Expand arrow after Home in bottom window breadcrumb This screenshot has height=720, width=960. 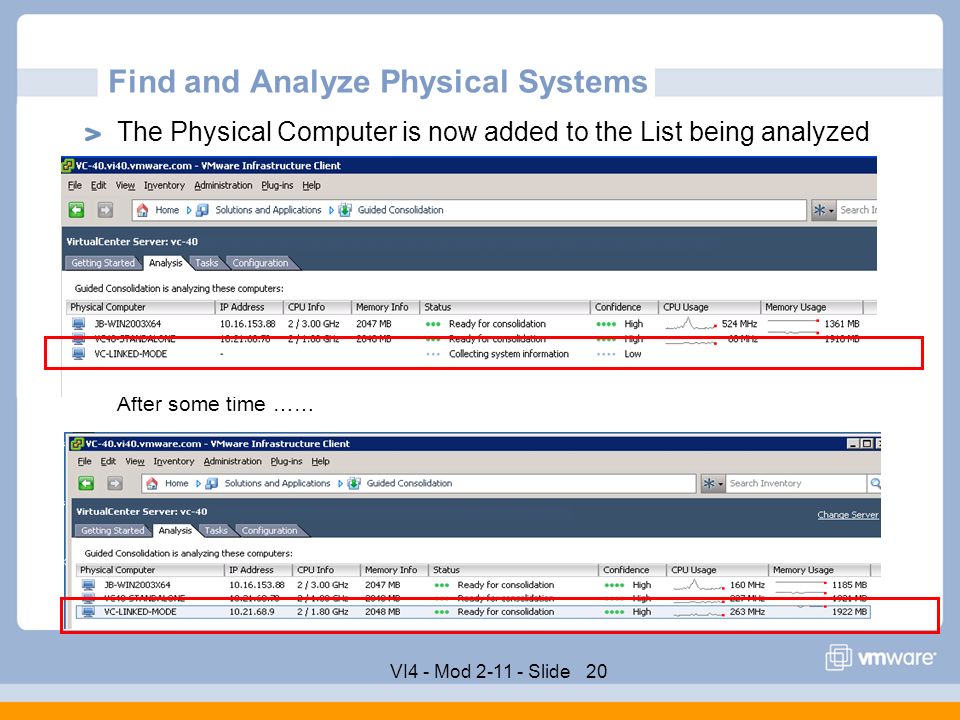pos(198,483)
